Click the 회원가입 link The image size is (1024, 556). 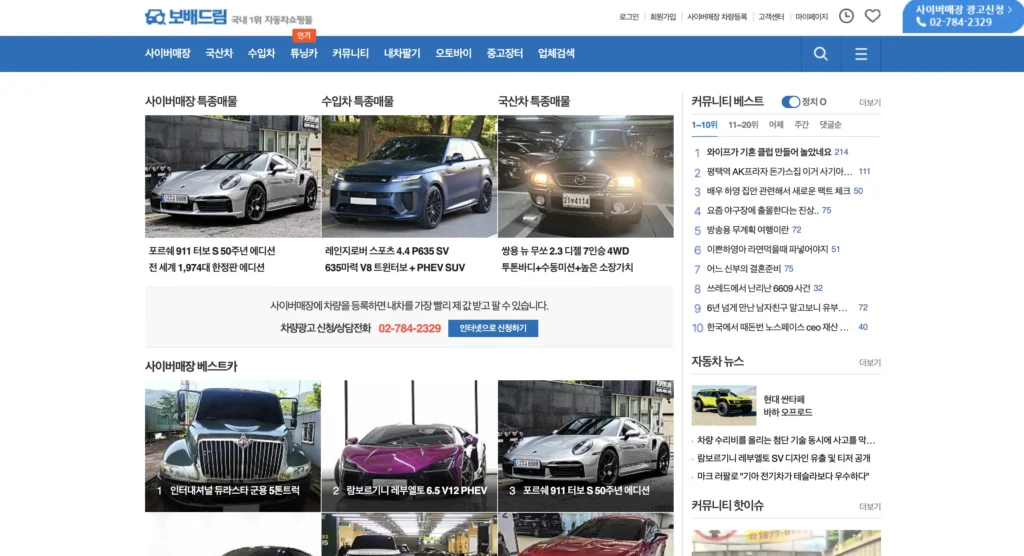663,17
